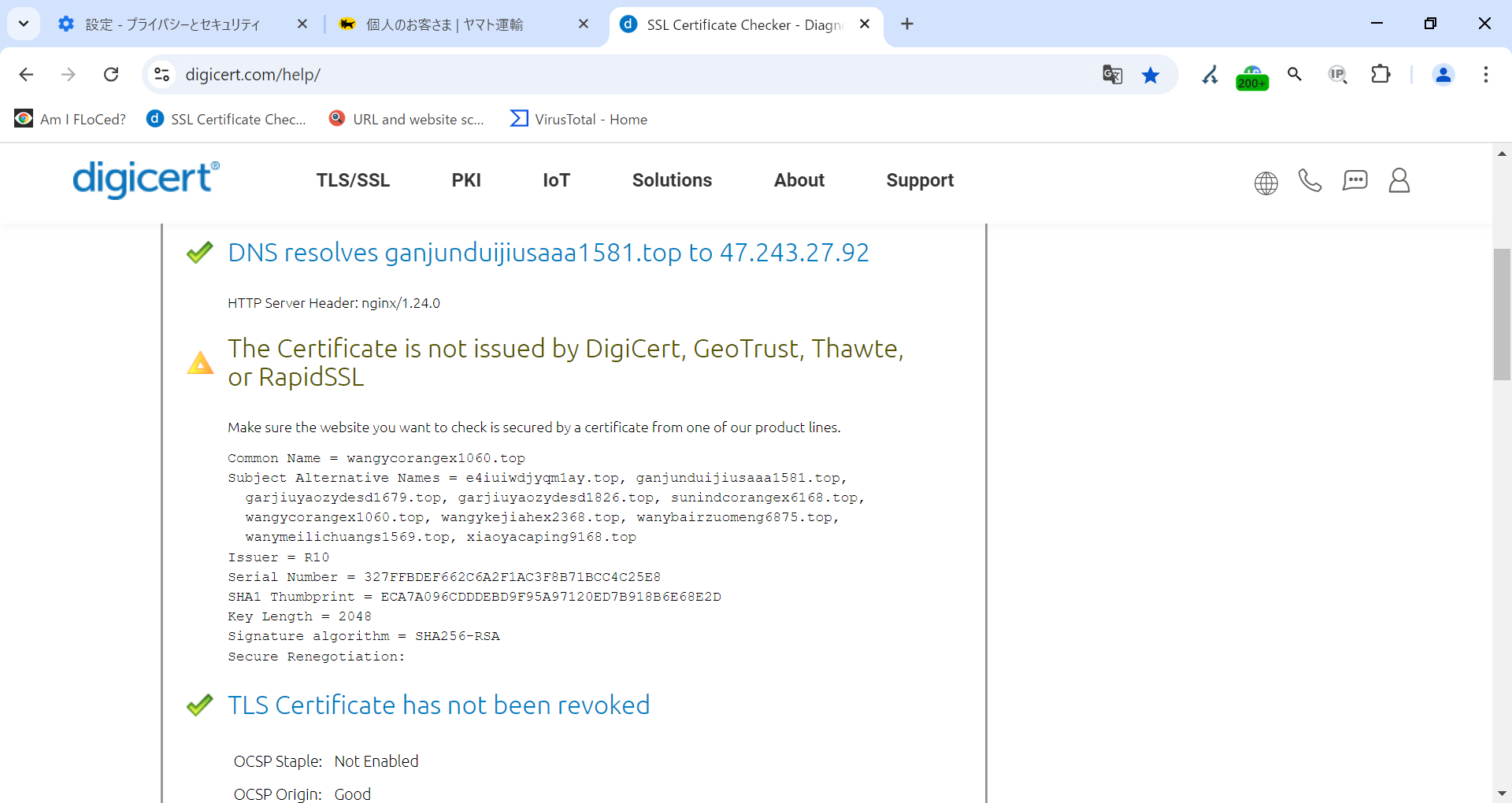1512x803 pixels.
Task: Open the IP lookup extension icon
Action: [x=1337, y=74]
